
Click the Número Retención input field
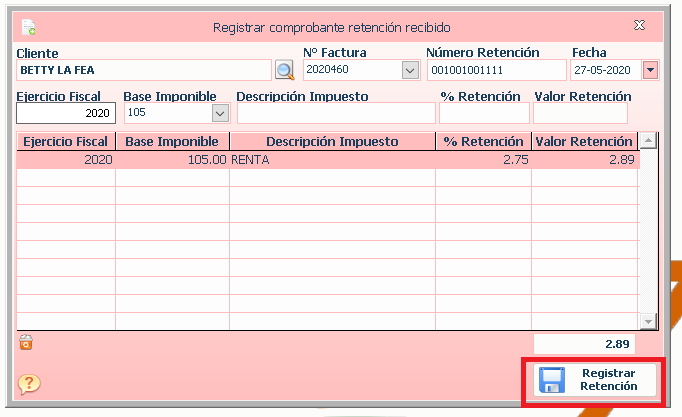[x=496, y=70]
